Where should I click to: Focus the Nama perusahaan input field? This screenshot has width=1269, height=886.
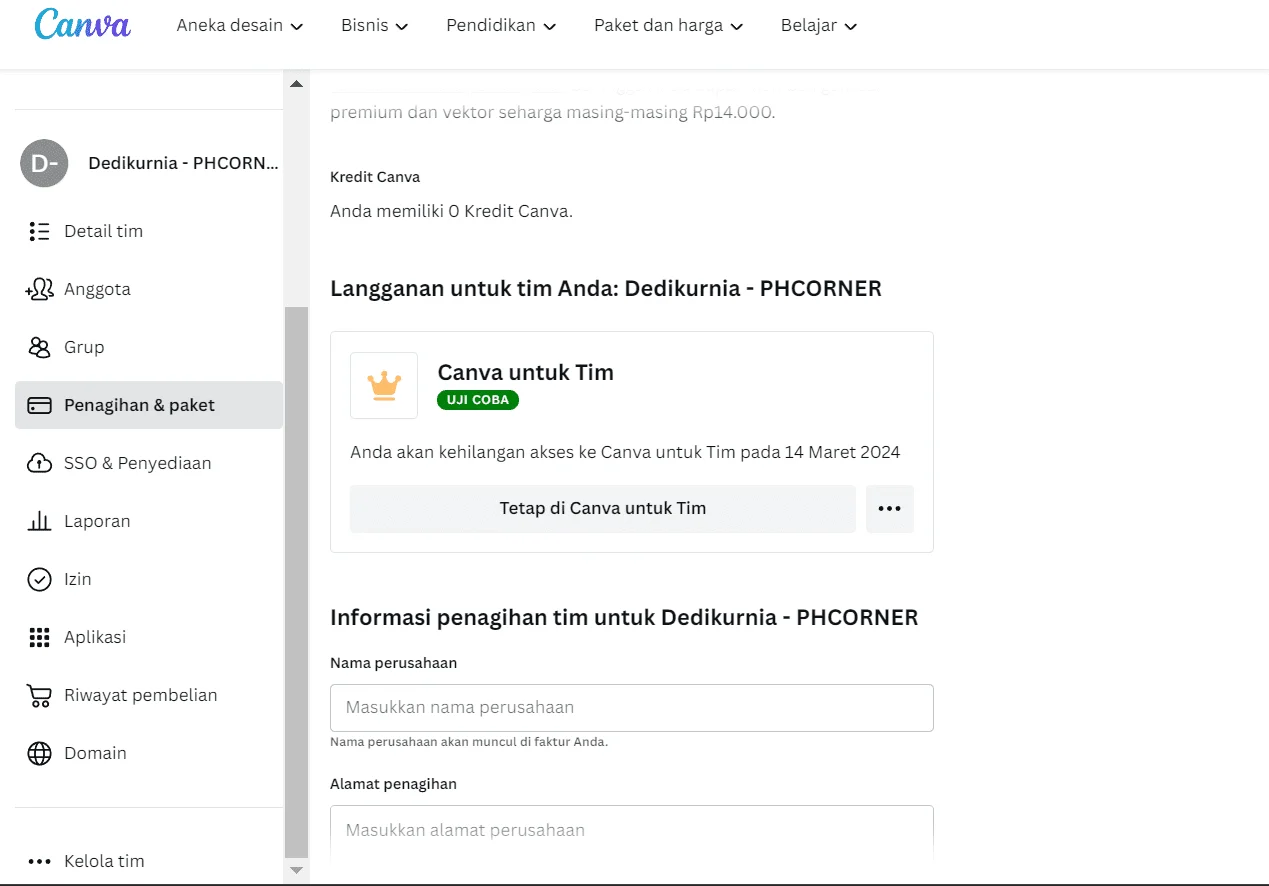pyautogui.click(x=632, y=707)
